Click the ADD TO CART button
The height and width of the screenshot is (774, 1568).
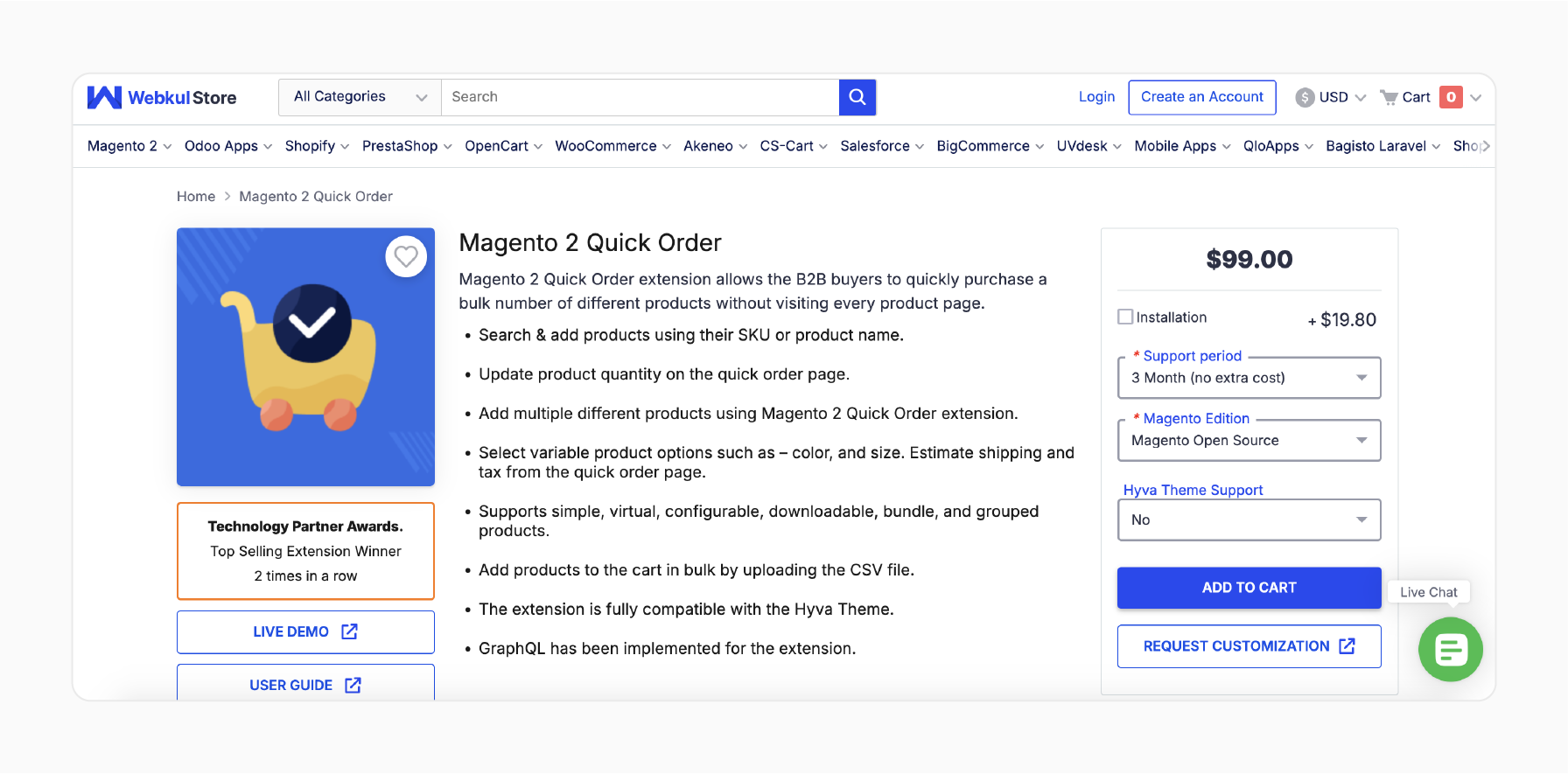[1249, 588]
